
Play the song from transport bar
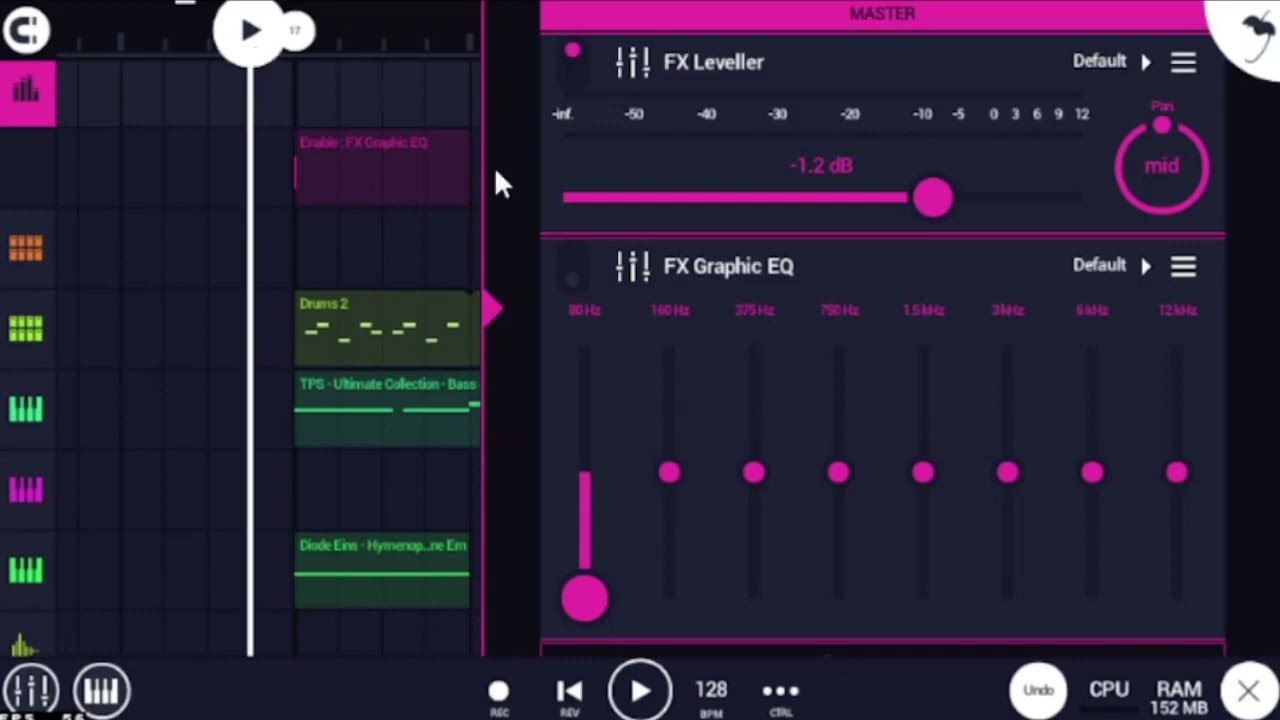pyautogui.click(x=640, y=691)
